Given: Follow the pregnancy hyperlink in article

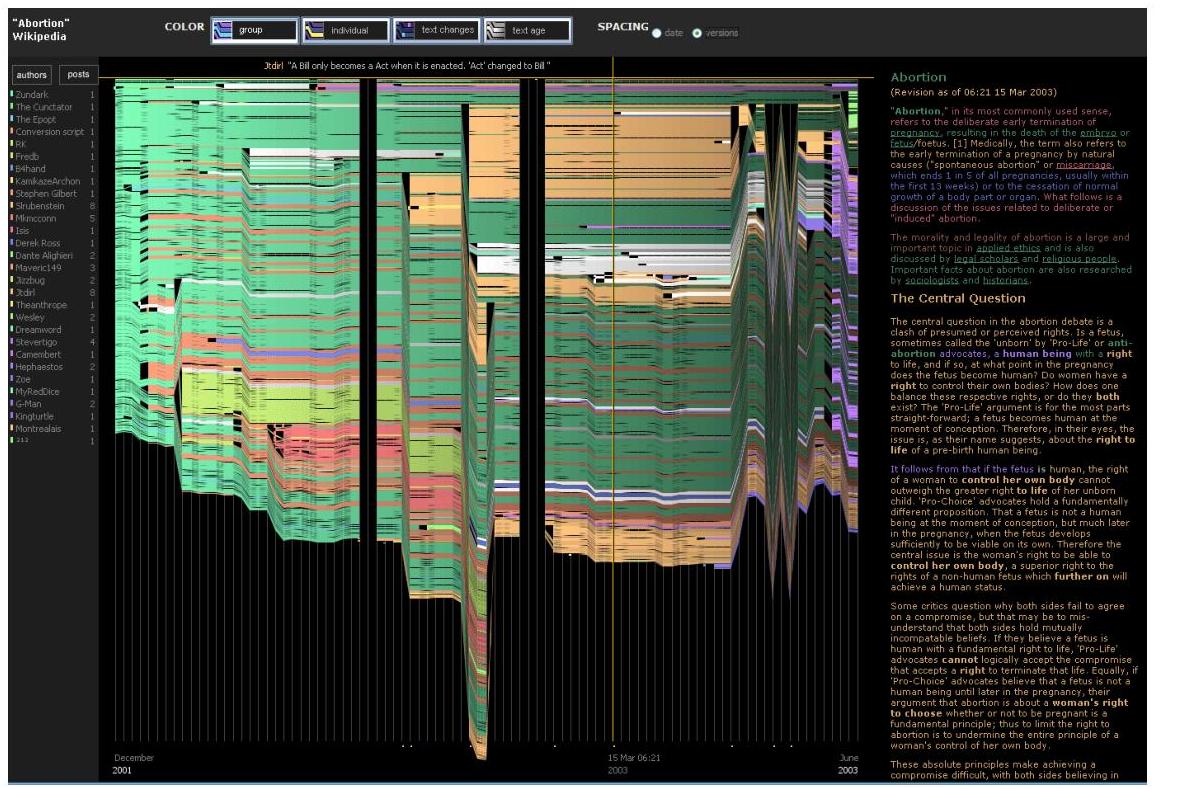Looking at the screenshot, I should [915, 132].
